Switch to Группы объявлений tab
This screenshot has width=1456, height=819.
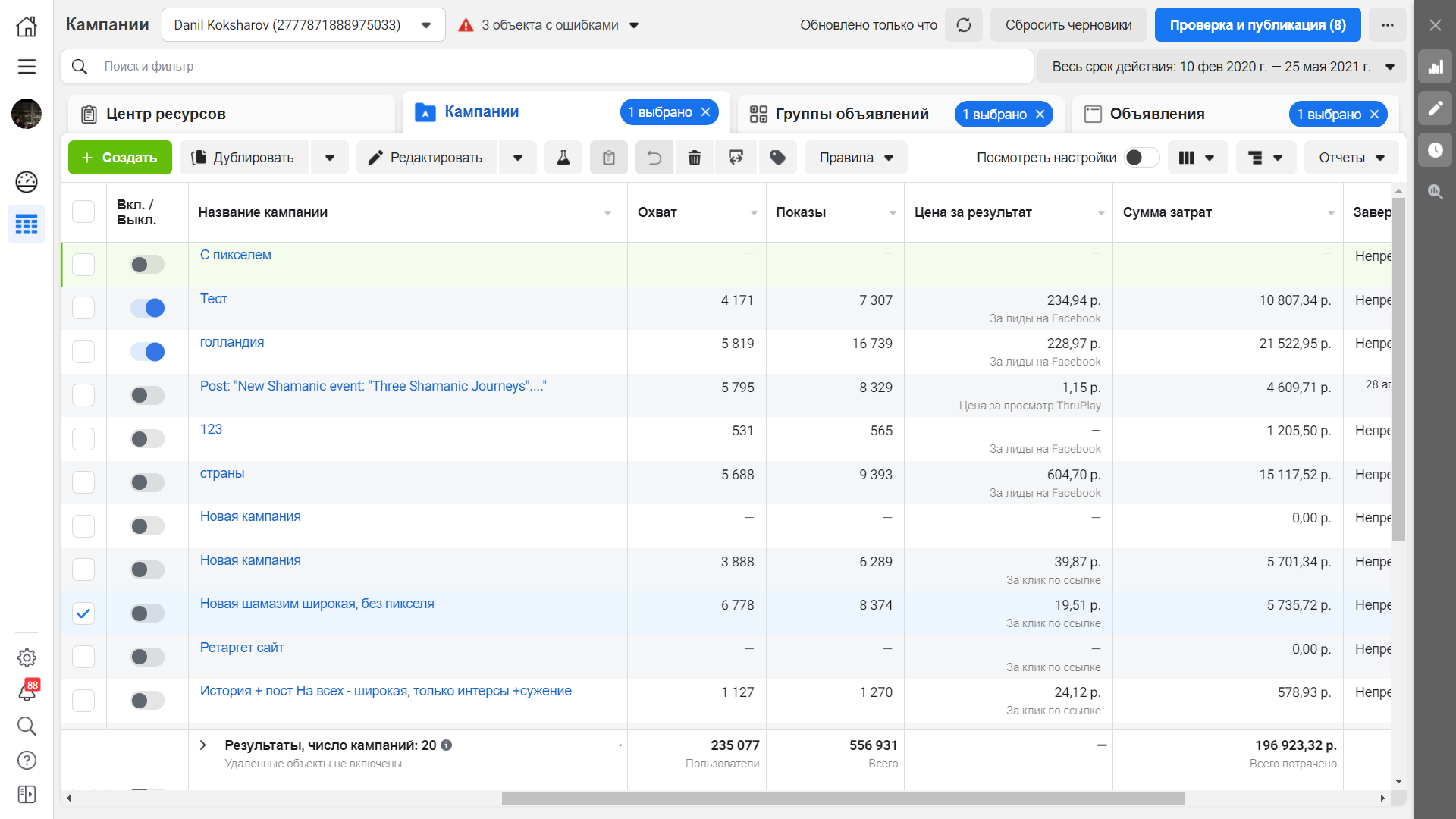(x=851, y=114)
